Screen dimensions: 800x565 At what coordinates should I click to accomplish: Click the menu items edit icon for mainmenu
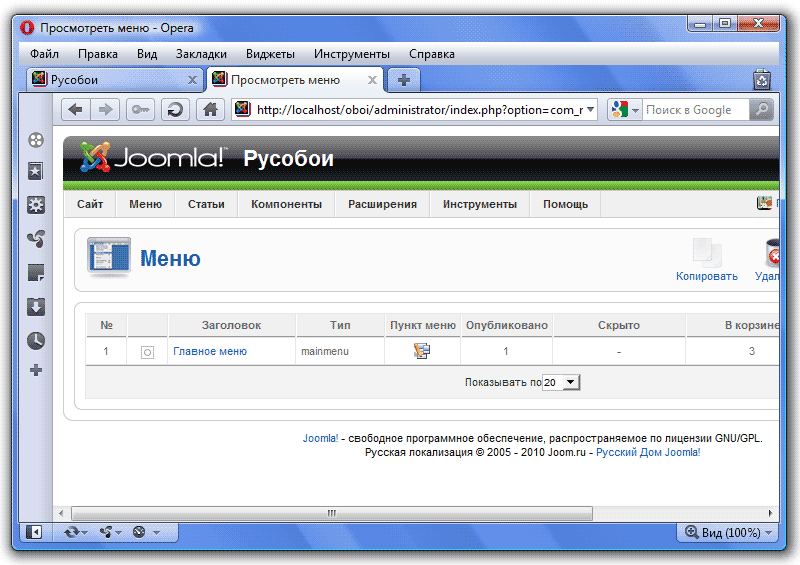pos(421,351)
